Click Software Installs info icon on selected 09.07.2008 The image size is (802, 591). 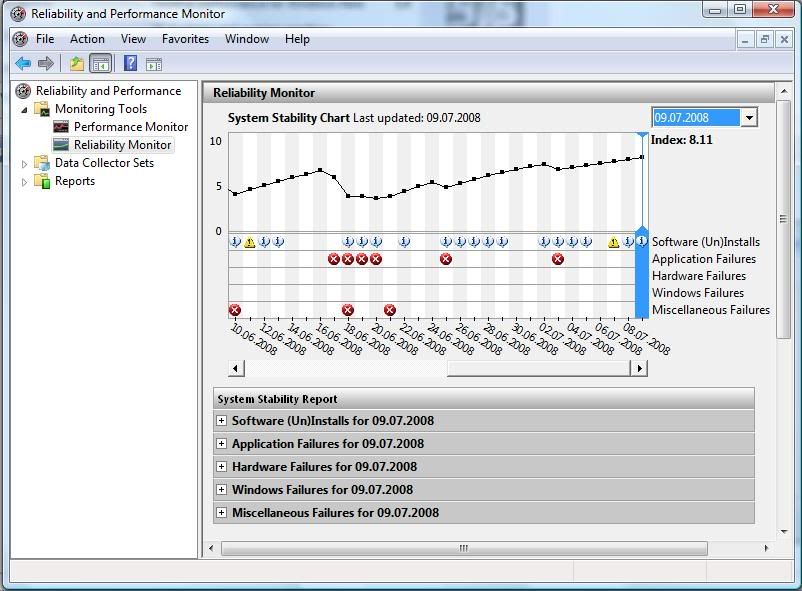click(642, 242)
